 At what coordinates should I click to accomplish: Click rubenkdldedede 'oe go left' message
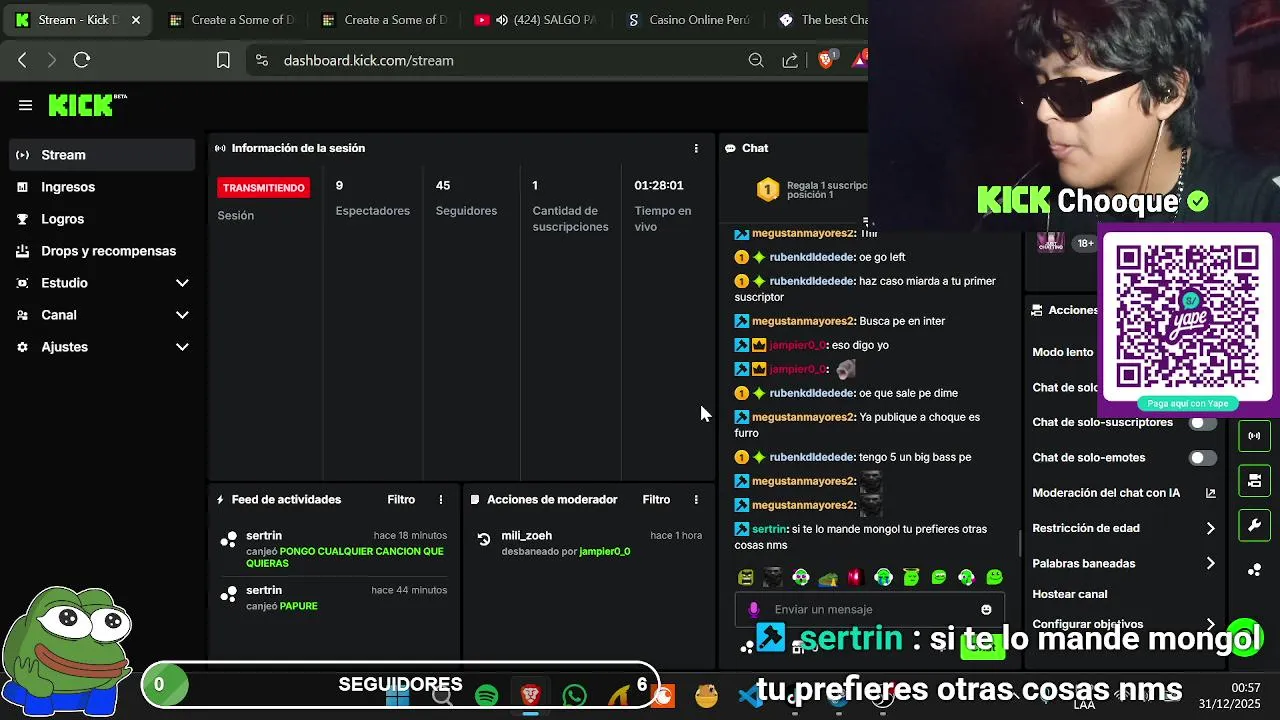[820, 257]
